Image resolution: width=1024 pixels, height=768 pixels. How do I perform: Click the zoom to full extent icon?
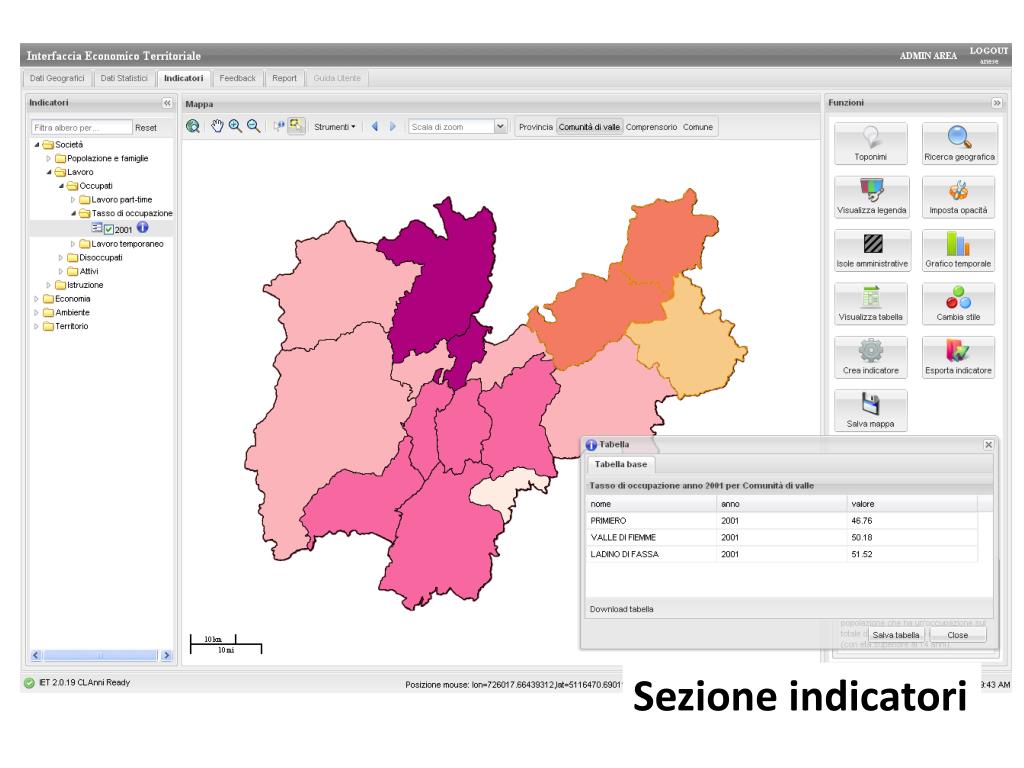[x=193, y=127]
